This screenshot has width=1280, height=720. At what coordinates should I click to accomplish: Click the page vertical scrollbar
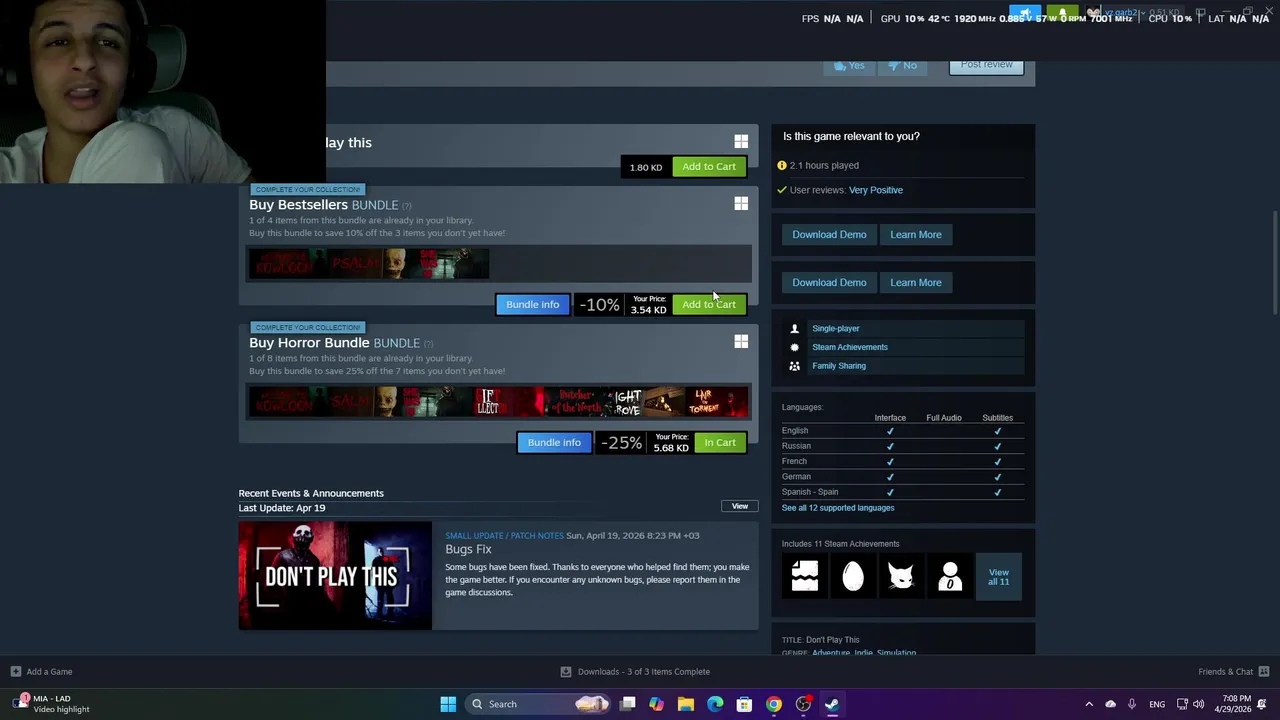pos(1275,265)
